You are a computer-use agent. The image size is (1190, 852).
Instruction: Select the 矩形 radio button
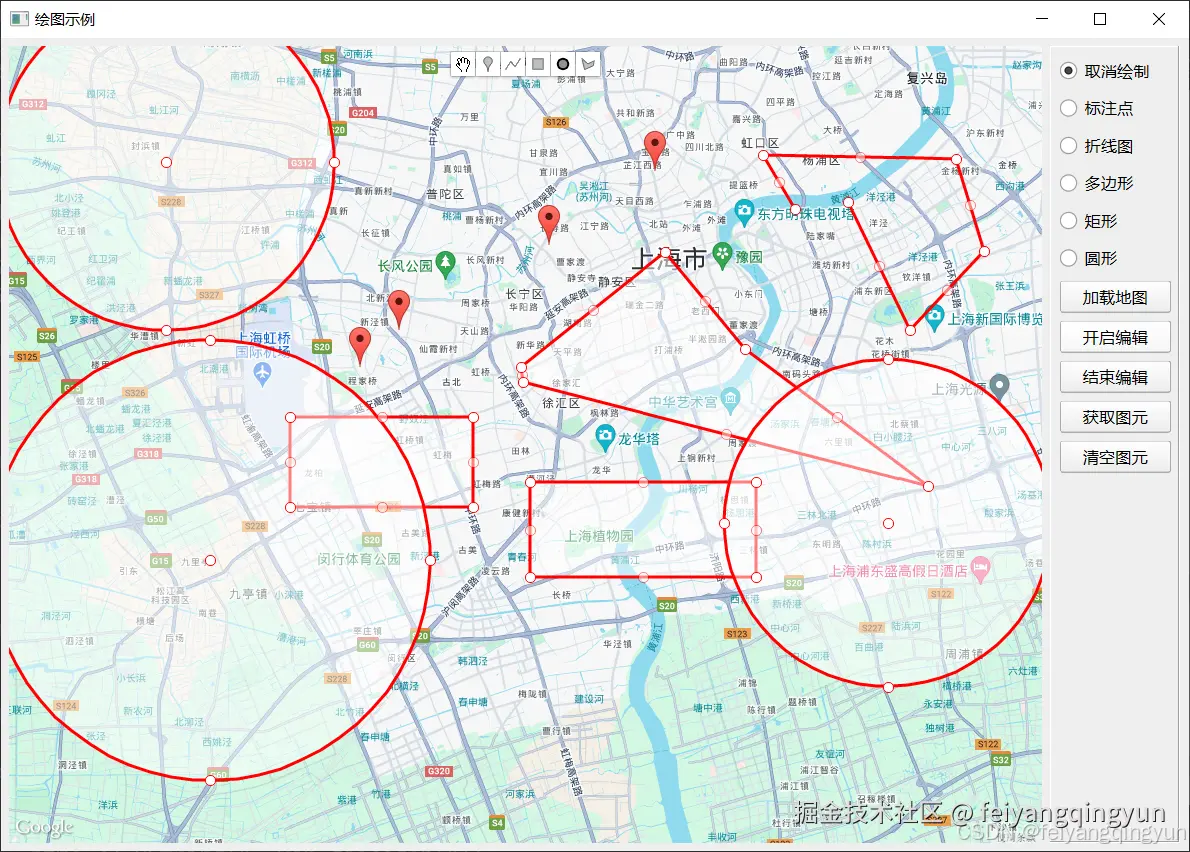click(x=1069, y=221)
